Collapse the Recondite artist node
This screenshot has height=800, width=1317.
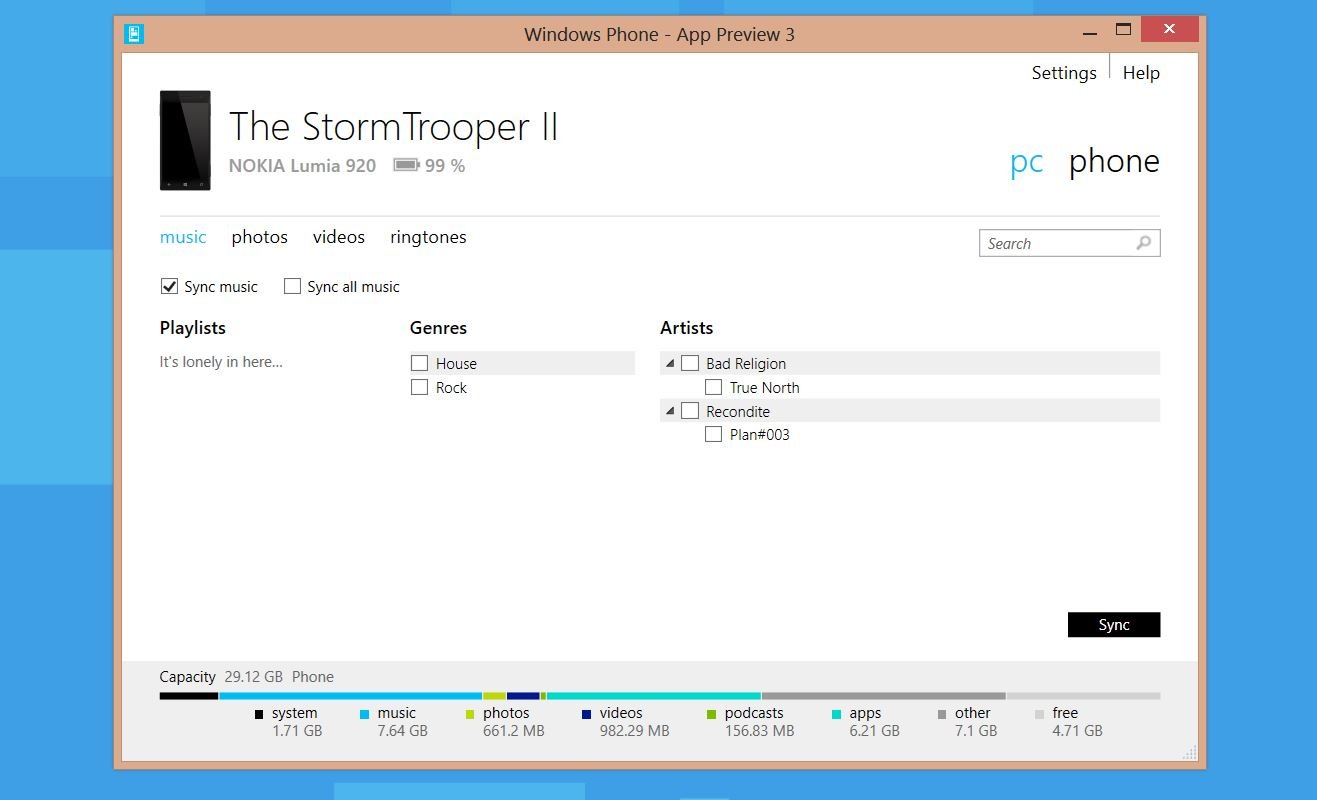(670, 411)
